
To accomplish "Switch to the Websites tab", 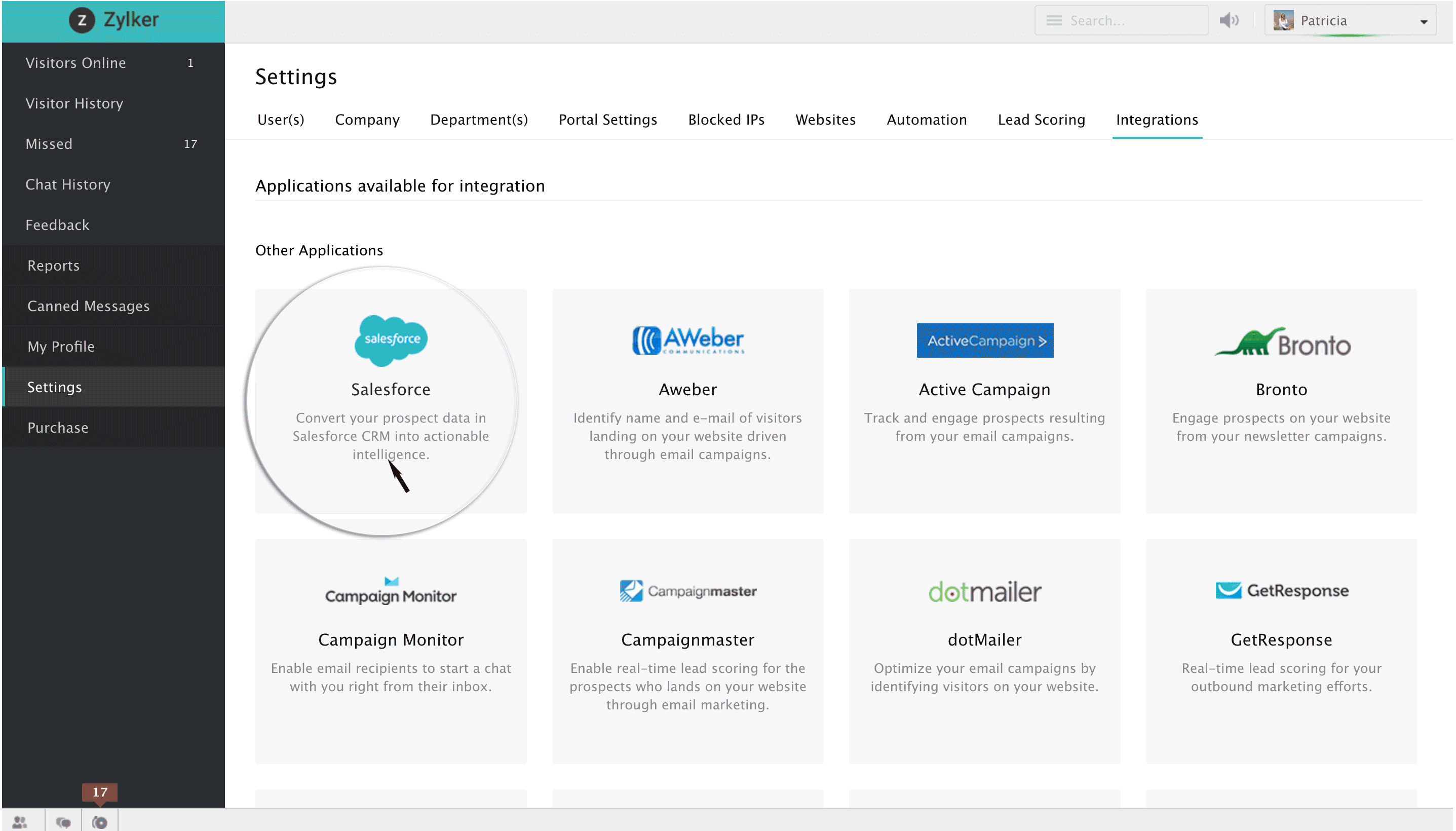I will tap(825, 120).
